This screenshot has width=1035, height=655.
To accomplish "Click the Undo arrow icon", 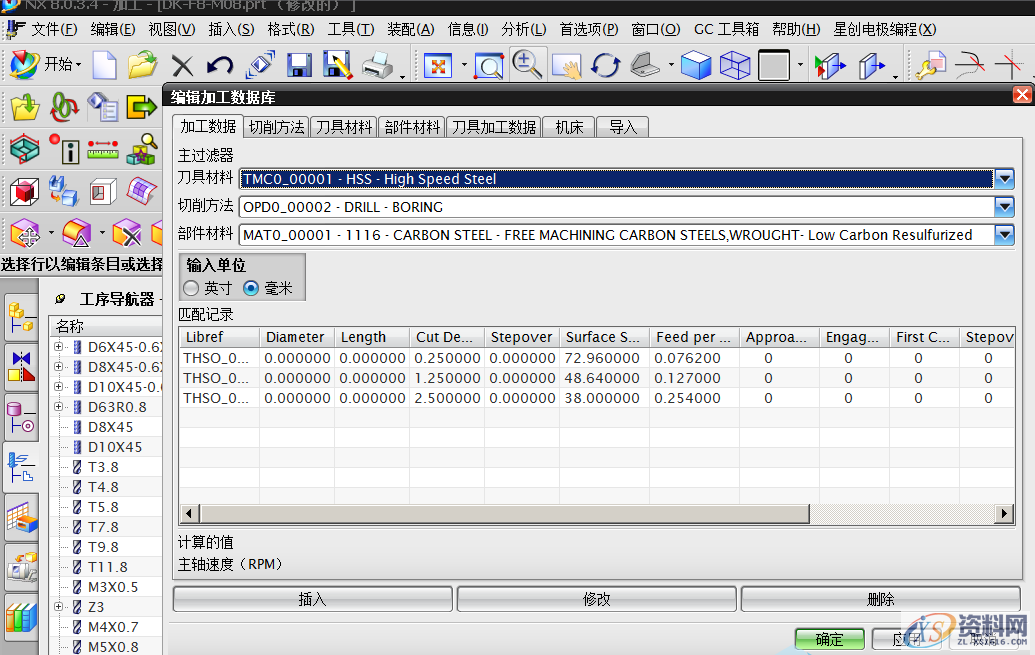I will pos(219,66).
